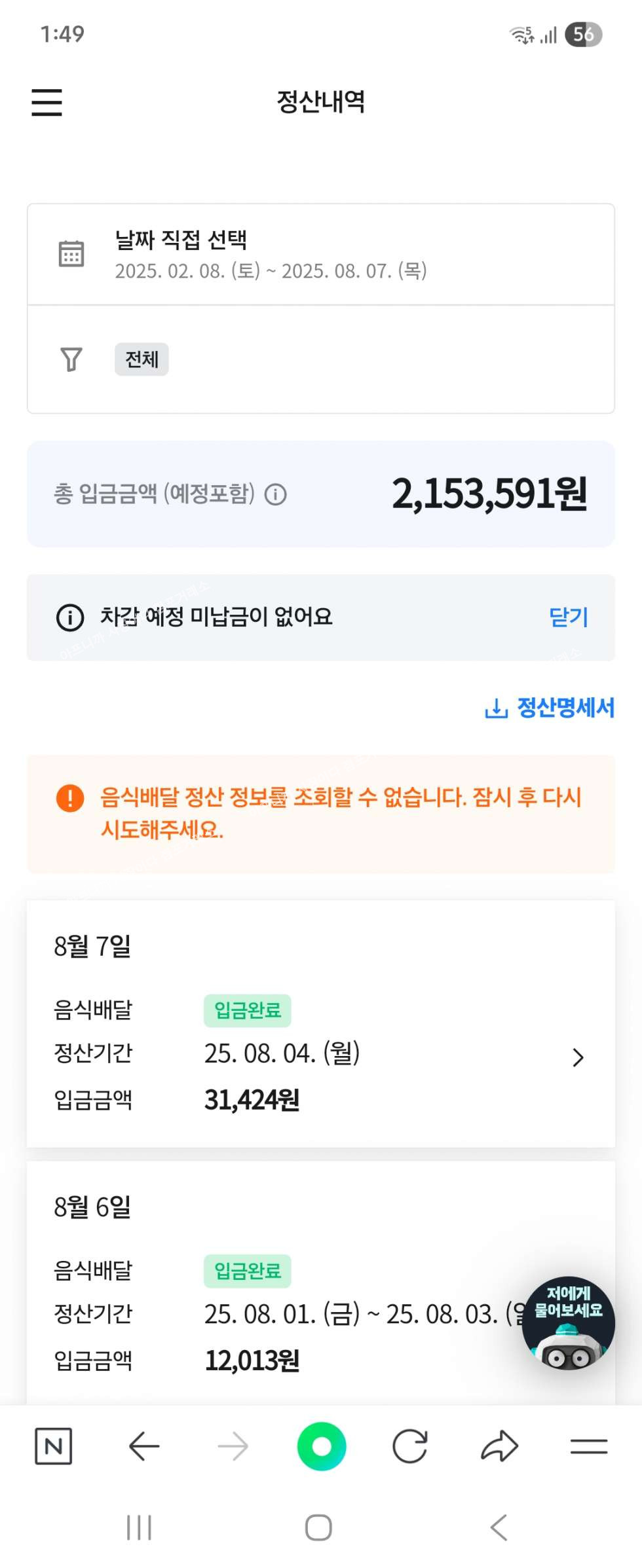Tap the Naver N home icon
The image size is (642, 1568).
pos(53,1446)
